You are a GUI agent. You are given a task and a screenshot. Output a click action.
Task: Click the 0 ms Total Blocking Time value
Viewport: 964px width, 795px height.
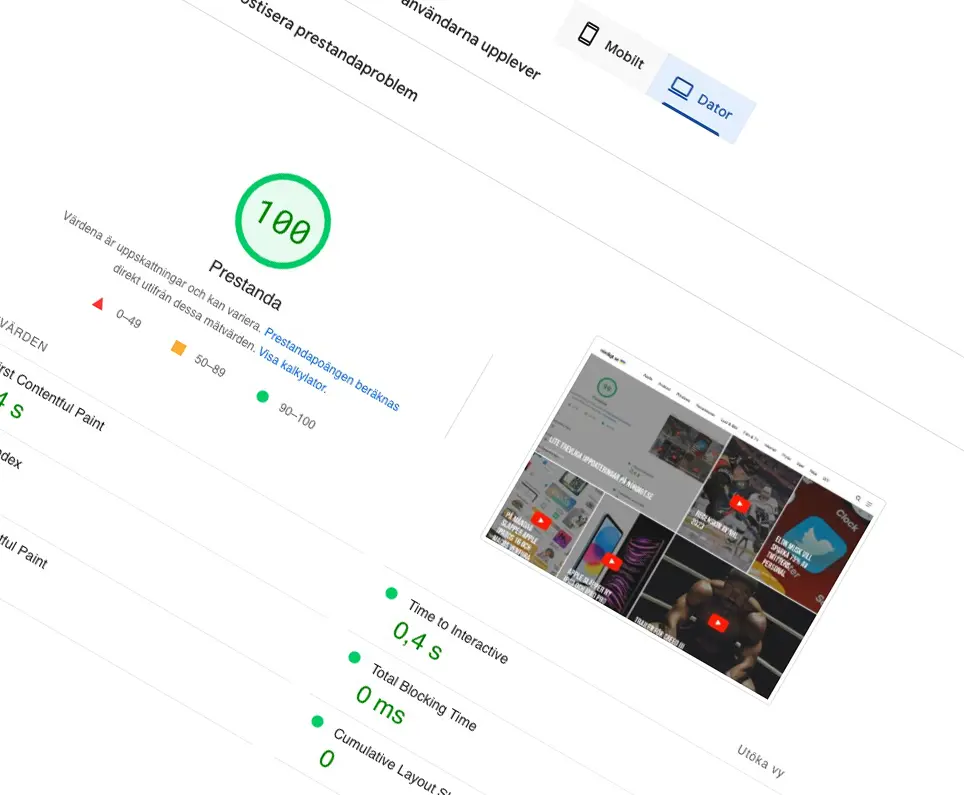pos(380,704)
